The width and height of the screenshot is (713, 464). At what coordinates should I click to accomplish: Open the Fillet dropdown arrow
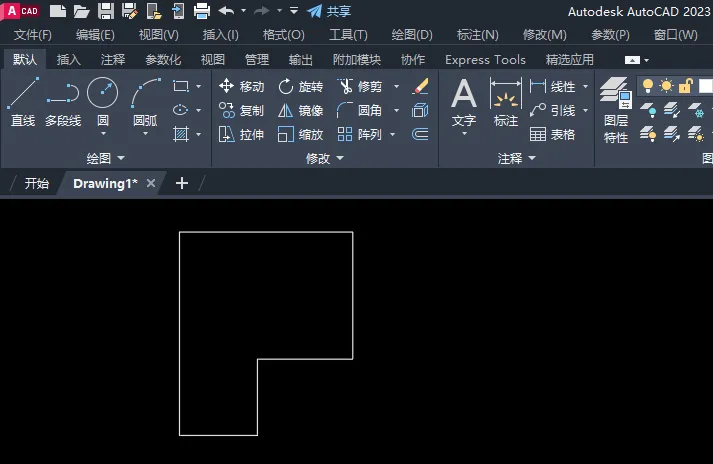(397, 110)
